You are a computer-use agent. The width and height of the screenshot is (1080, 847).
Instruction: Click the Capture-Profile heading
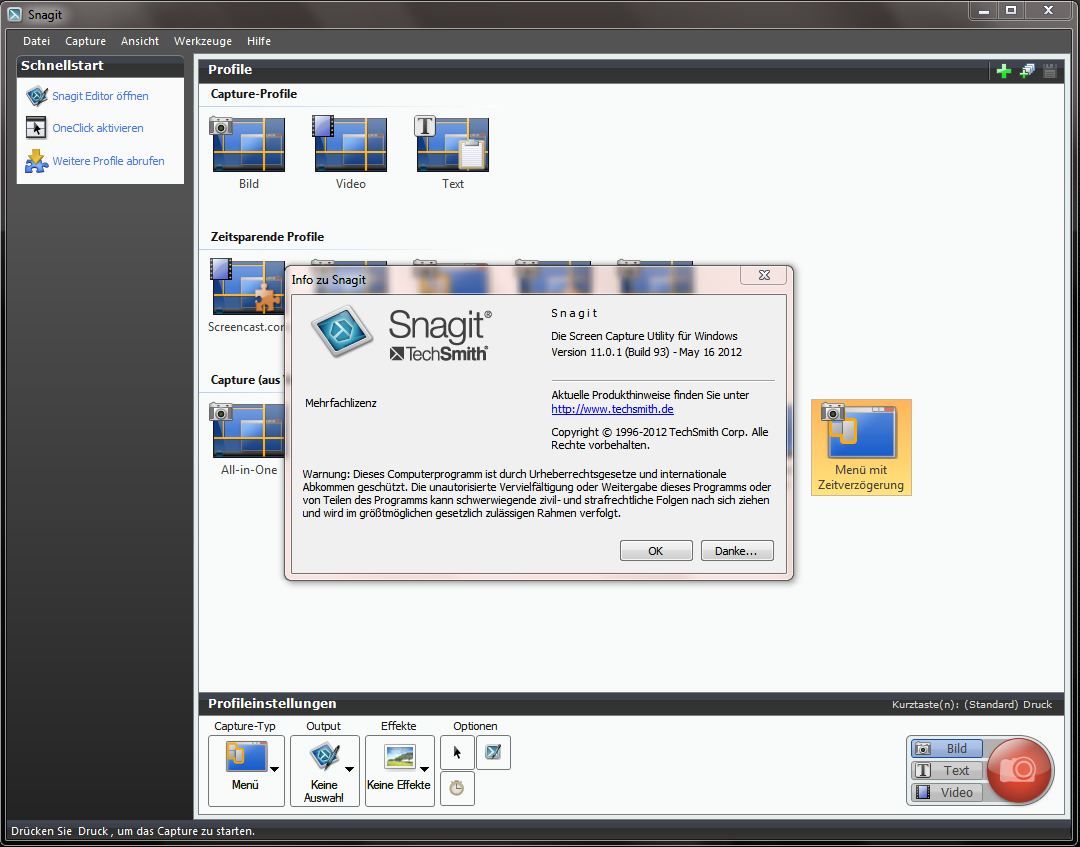[253, 94]
